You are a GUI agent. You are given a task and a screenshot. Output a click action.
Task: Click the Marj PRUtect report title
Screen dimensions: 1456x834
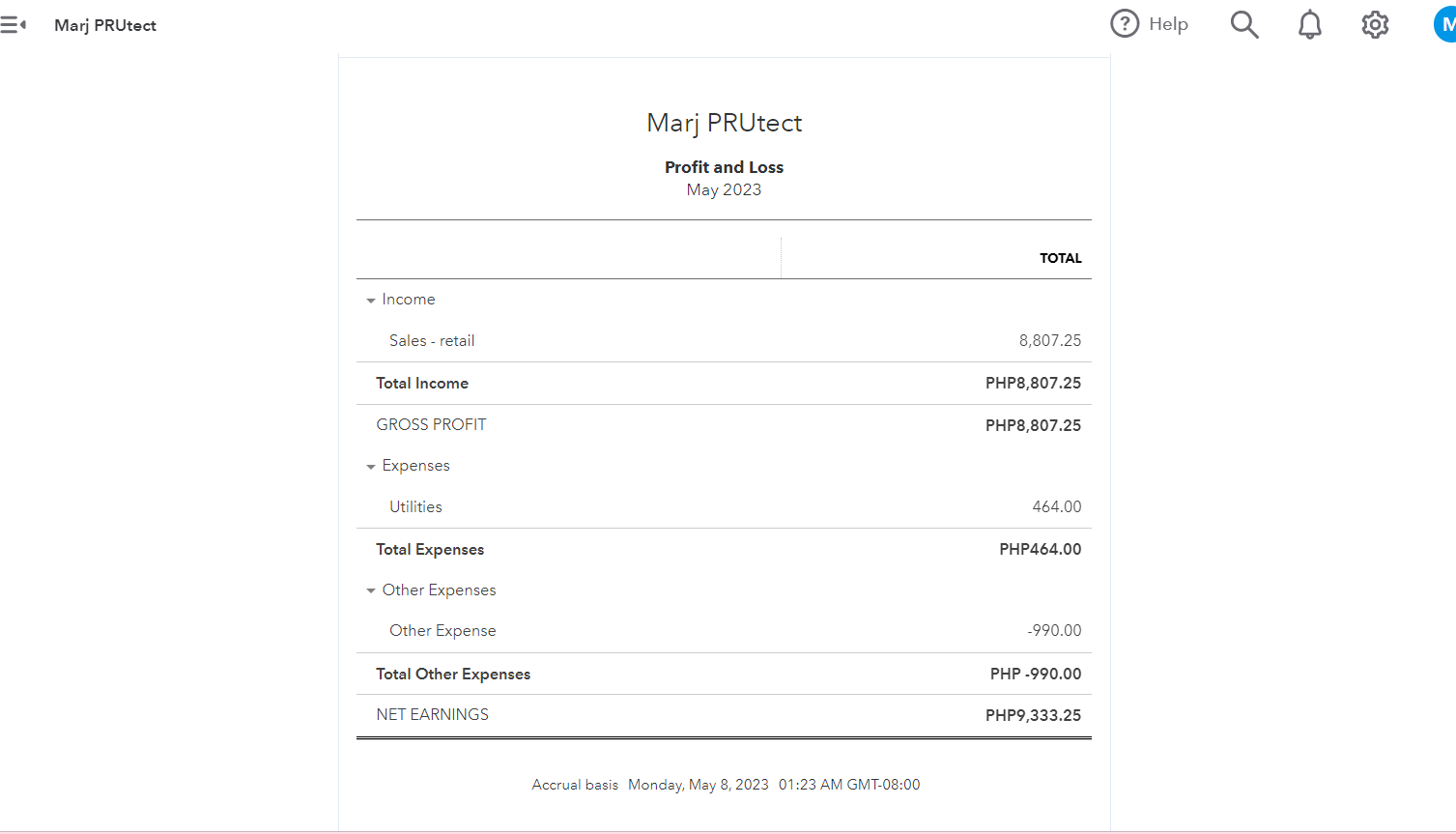[724, 123]
